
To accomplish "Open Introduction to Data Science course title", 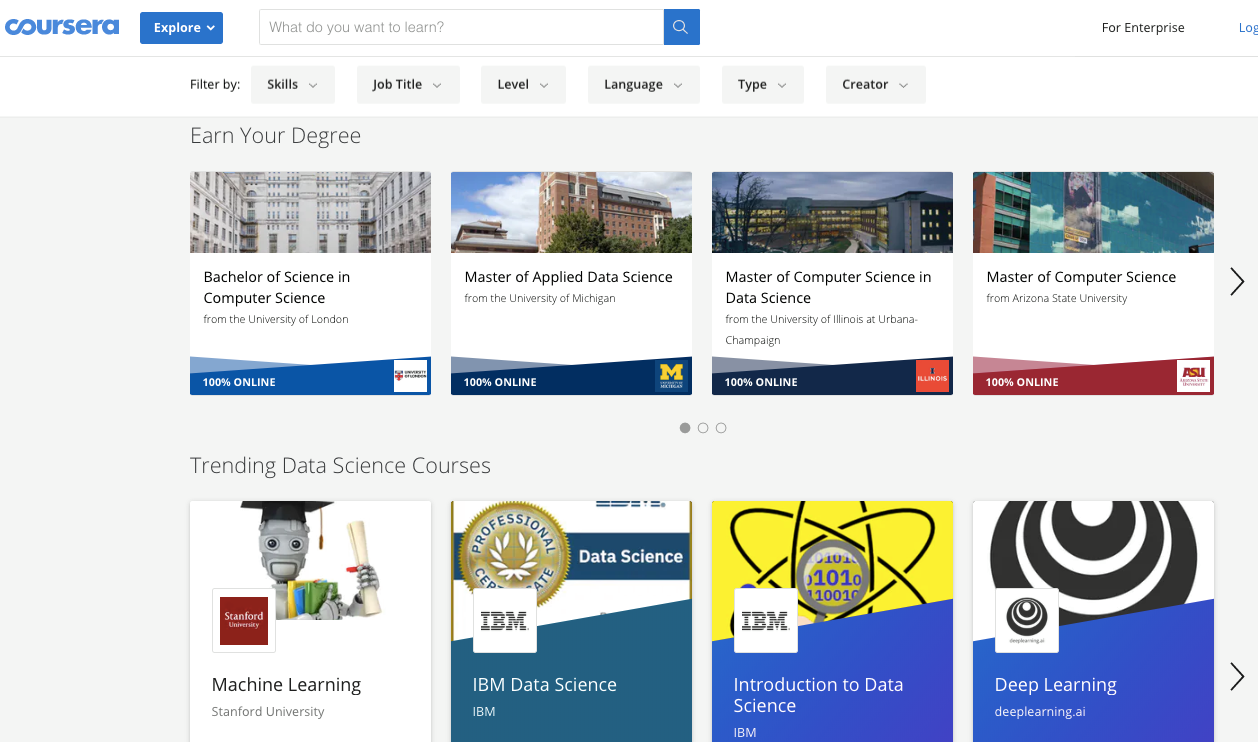I will (818, 695).
